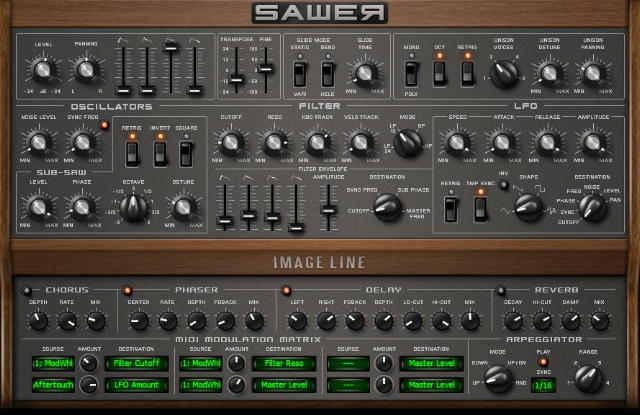Screen dimensions: 640x415
Task: Enable the Chorus effect LED
Action: (x=27, y=290)
